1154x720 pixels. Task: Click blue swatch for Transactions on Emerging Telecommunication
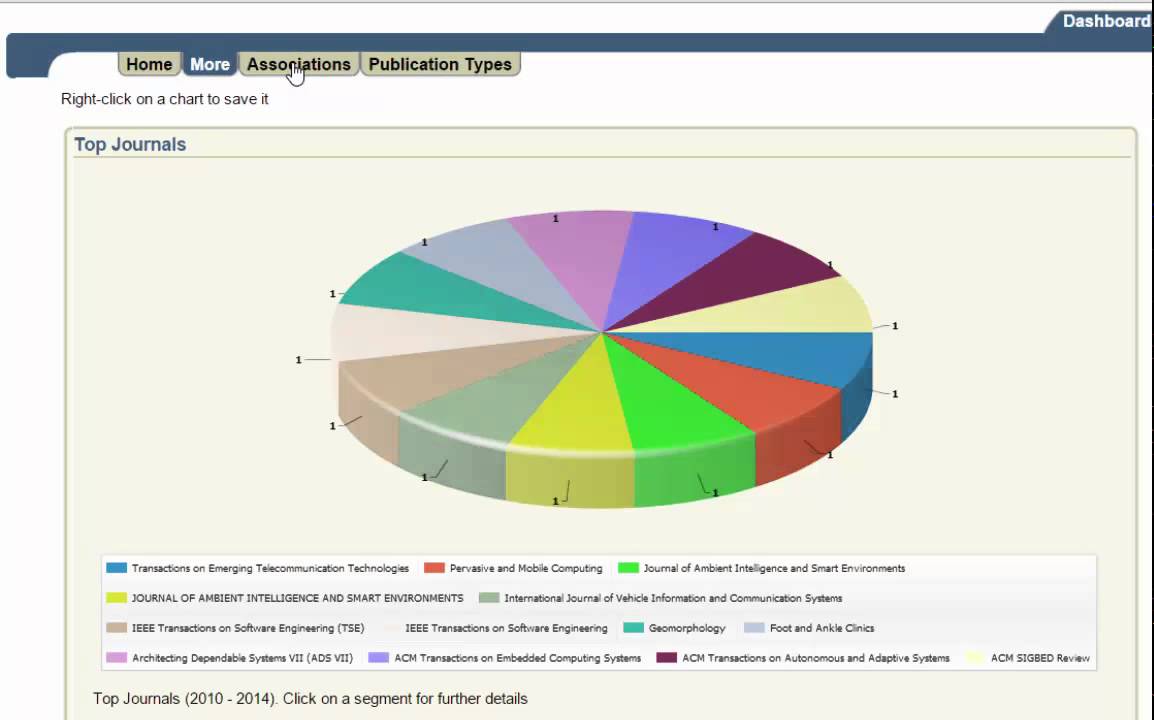pyautogui.click(x=116, y=568)
